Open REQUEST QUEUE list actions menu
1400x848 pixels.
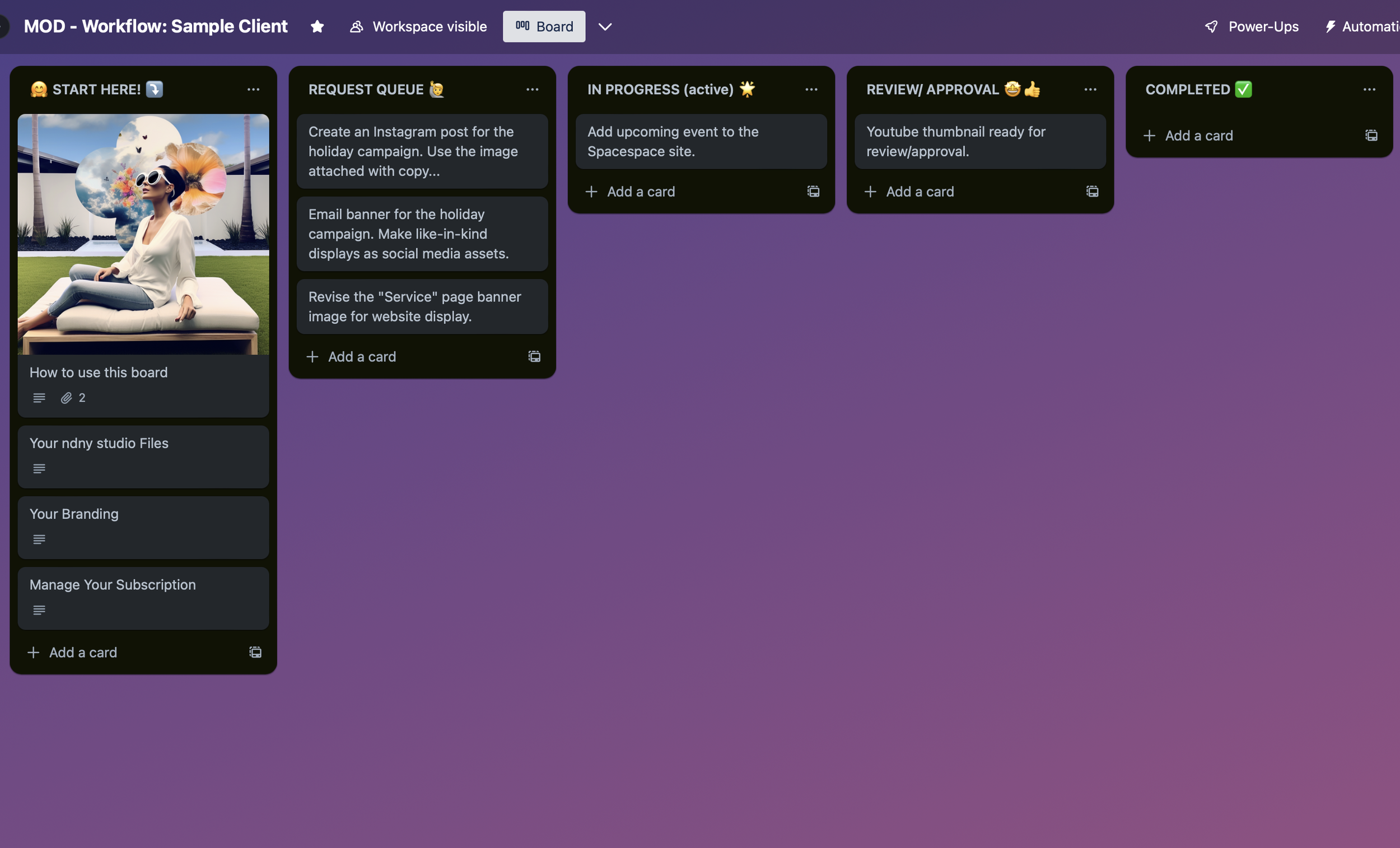pyautogui.click(x=533, y=89)
